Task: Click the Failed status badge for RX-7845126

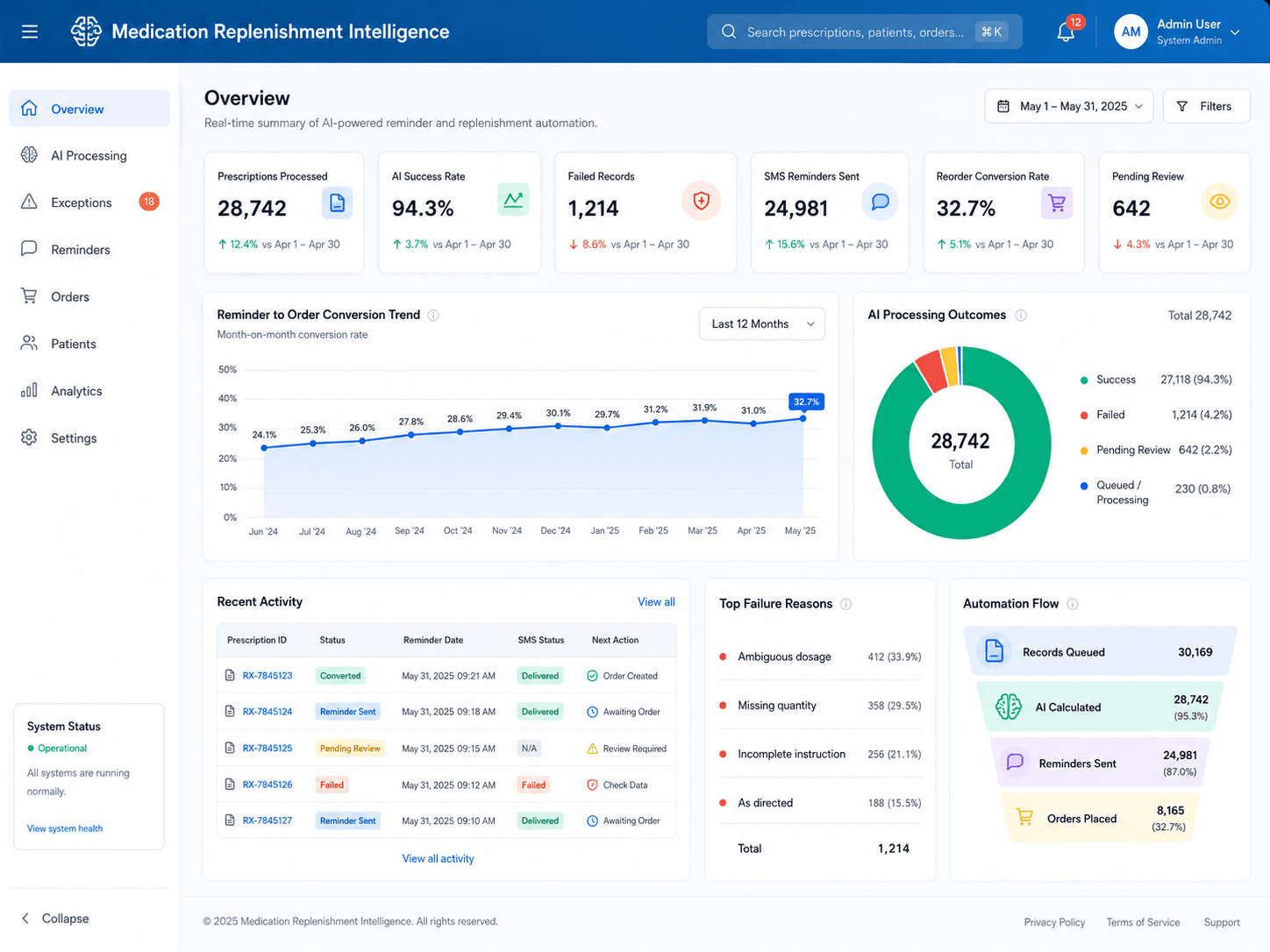Action: pos(332,785)
